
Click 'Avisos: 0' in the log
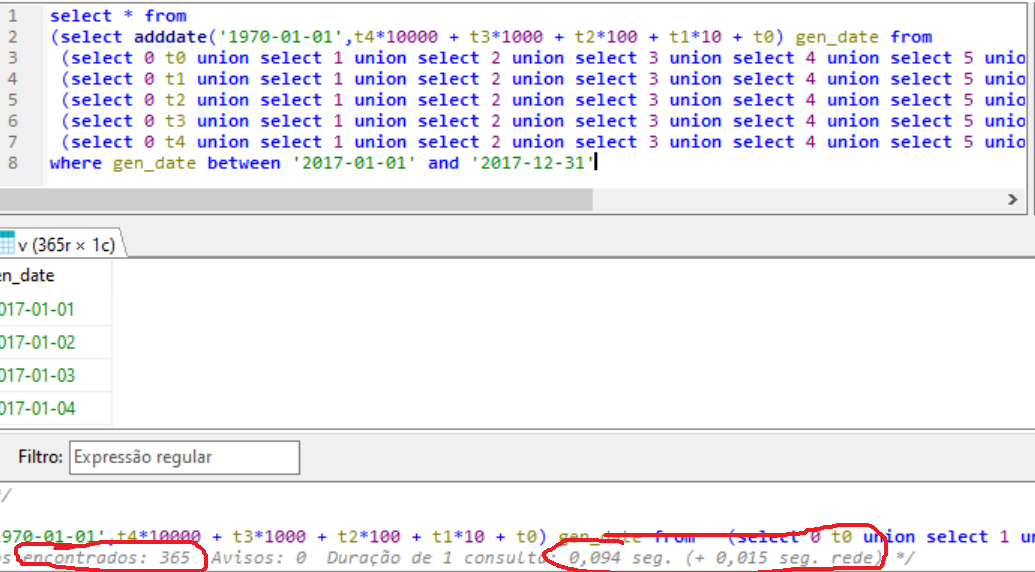click(x=258, y=558)
